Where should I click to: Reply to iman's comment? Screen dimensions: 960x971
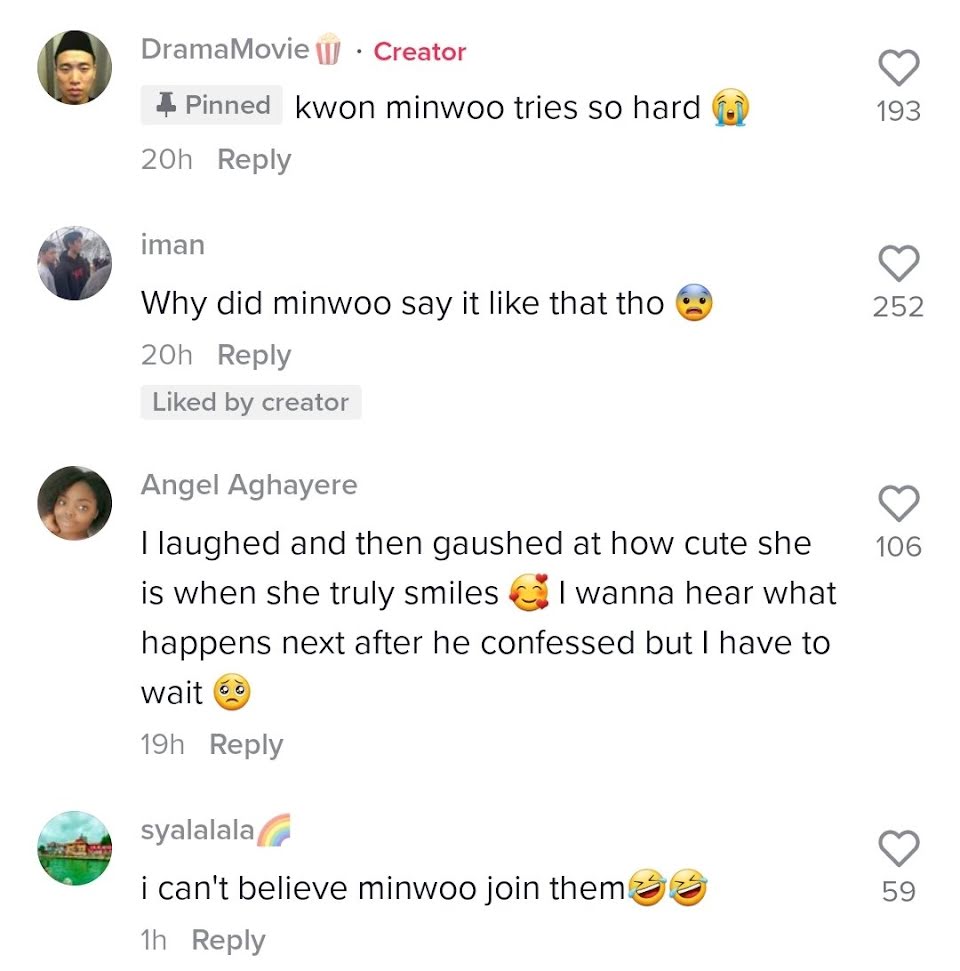point(254,355)
